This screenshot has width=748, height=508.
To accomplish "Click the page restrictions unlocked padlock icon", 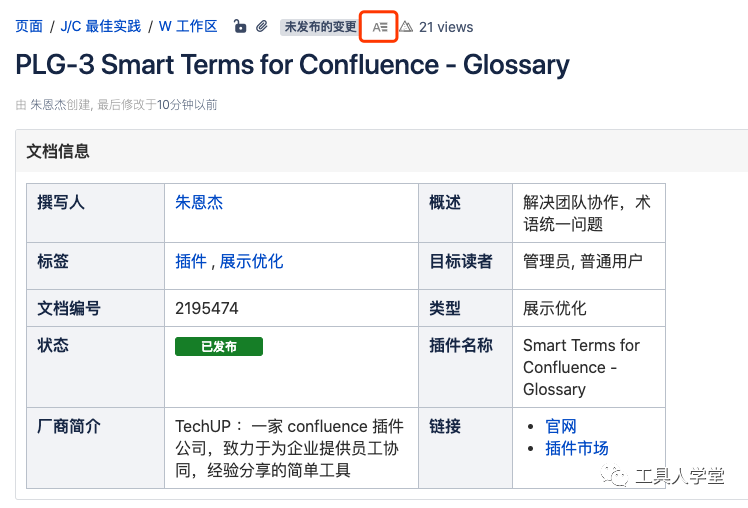I will click(240, 26).
